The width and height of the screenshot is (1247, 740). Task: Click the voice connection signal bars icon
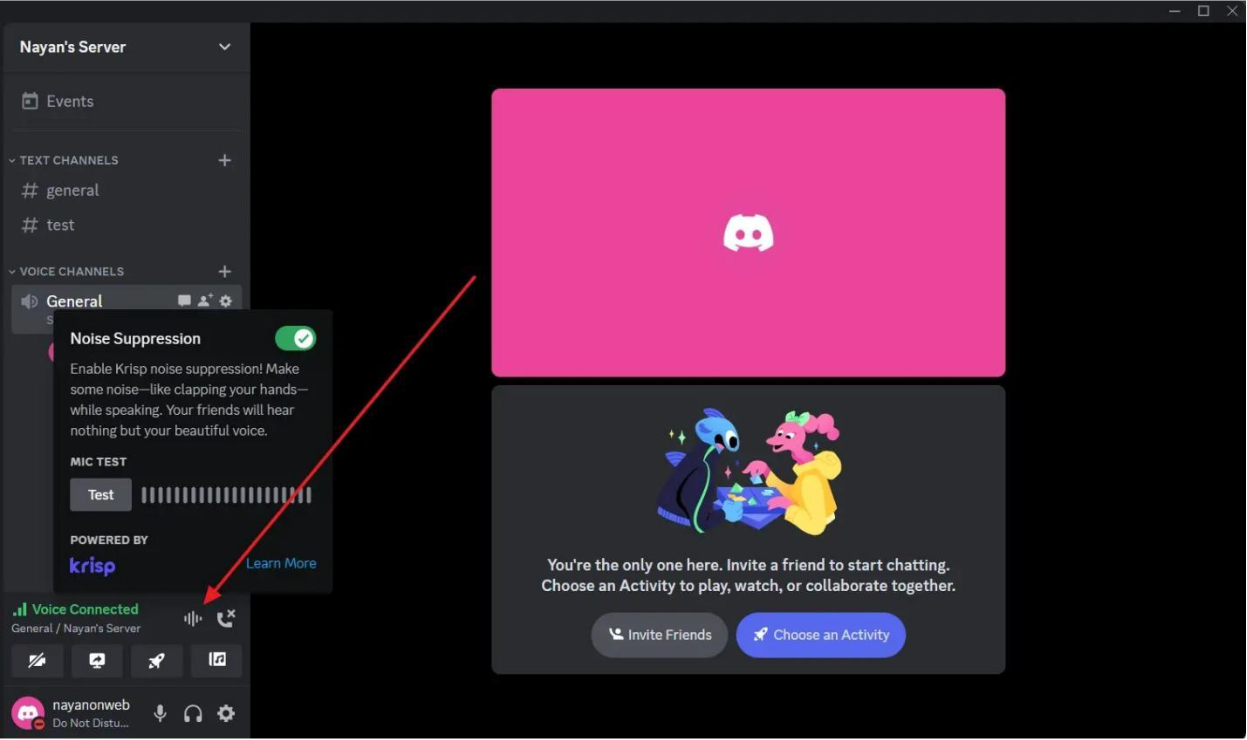[20, 609]
